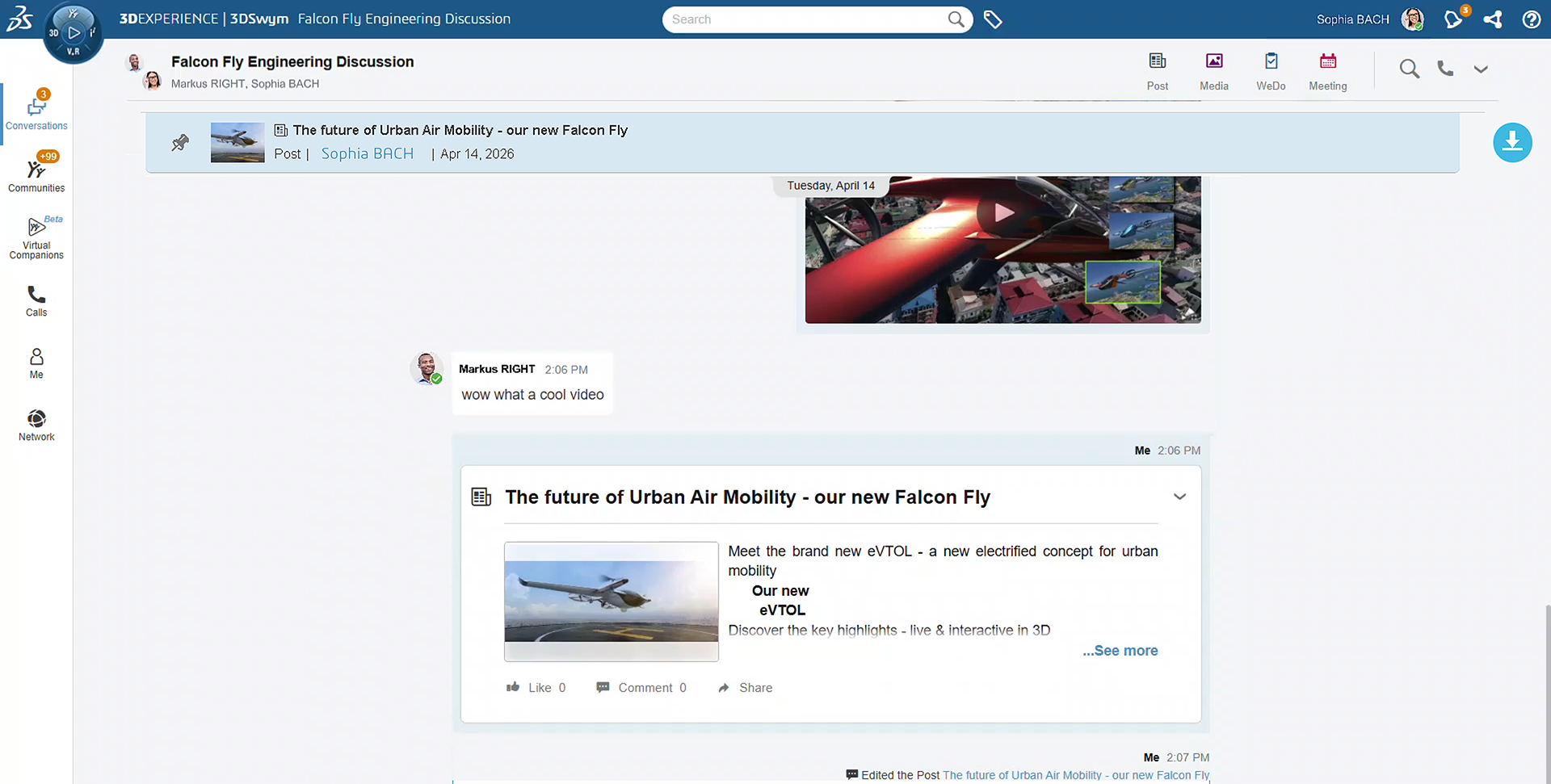Screen dimensions: 1551x784
Task: Open the help question mark icon
Action: 1531,19
